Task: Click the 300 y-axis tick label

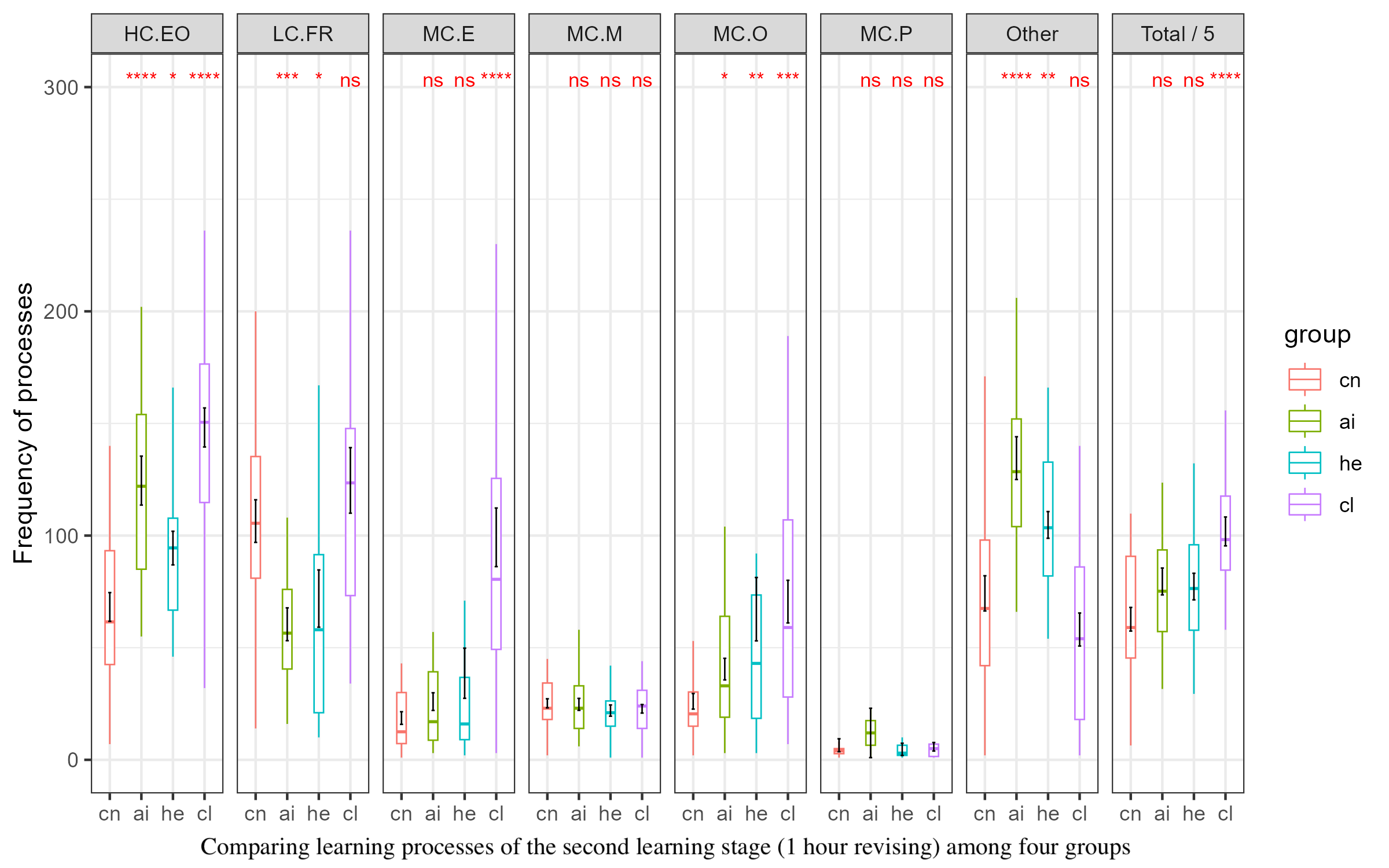Action: (x=61, y=88)
